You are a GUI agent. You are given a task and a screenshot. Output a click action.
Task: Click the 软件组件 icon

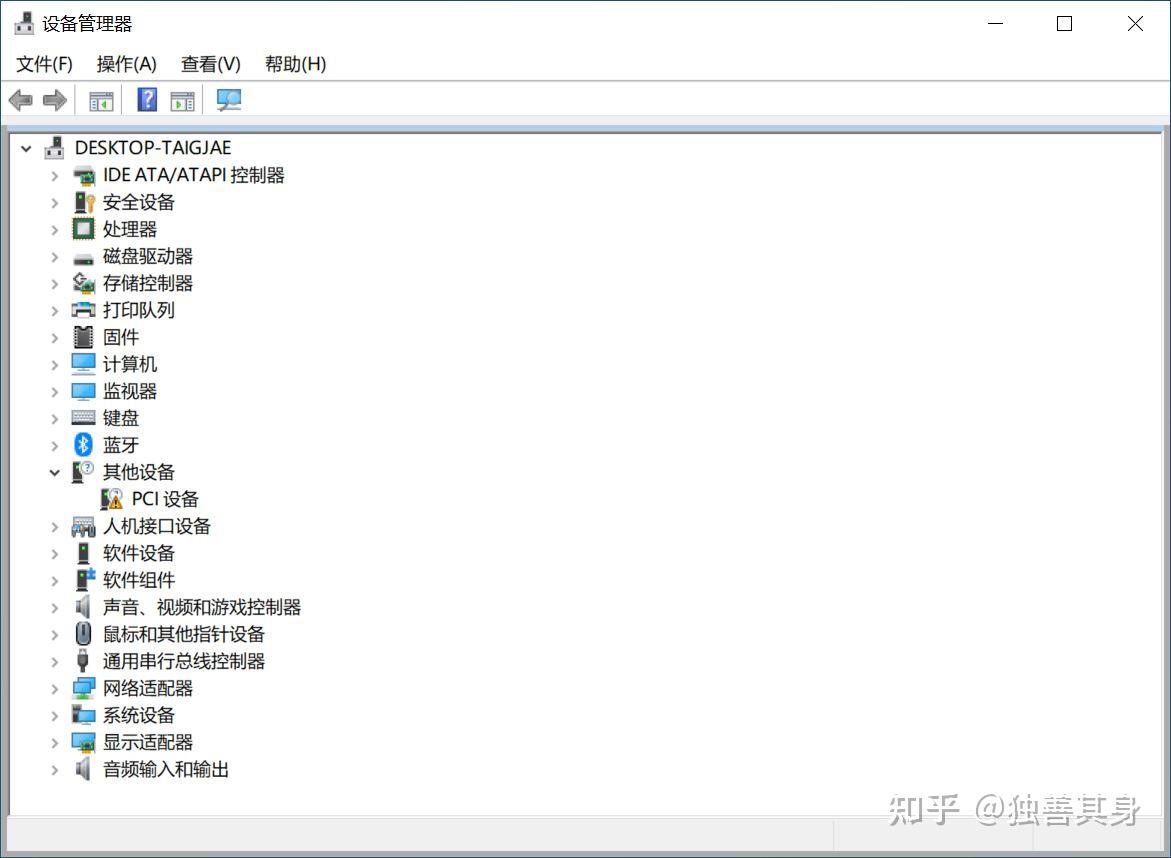(85, 579)
